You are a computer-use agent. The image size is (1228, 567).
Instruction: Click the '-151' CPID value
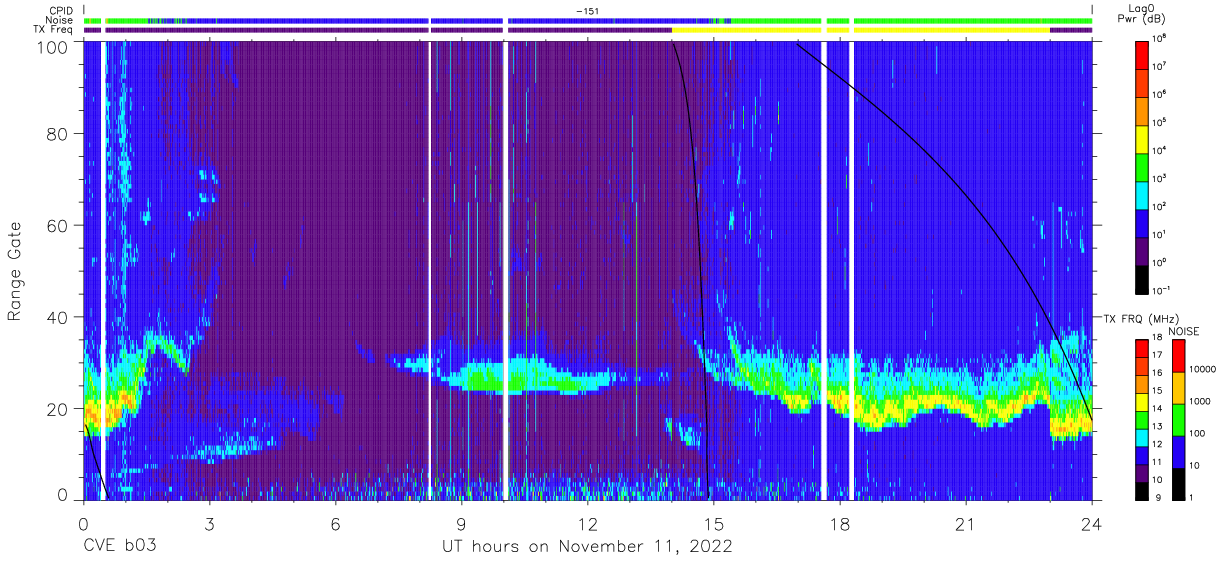coord(588,11)
